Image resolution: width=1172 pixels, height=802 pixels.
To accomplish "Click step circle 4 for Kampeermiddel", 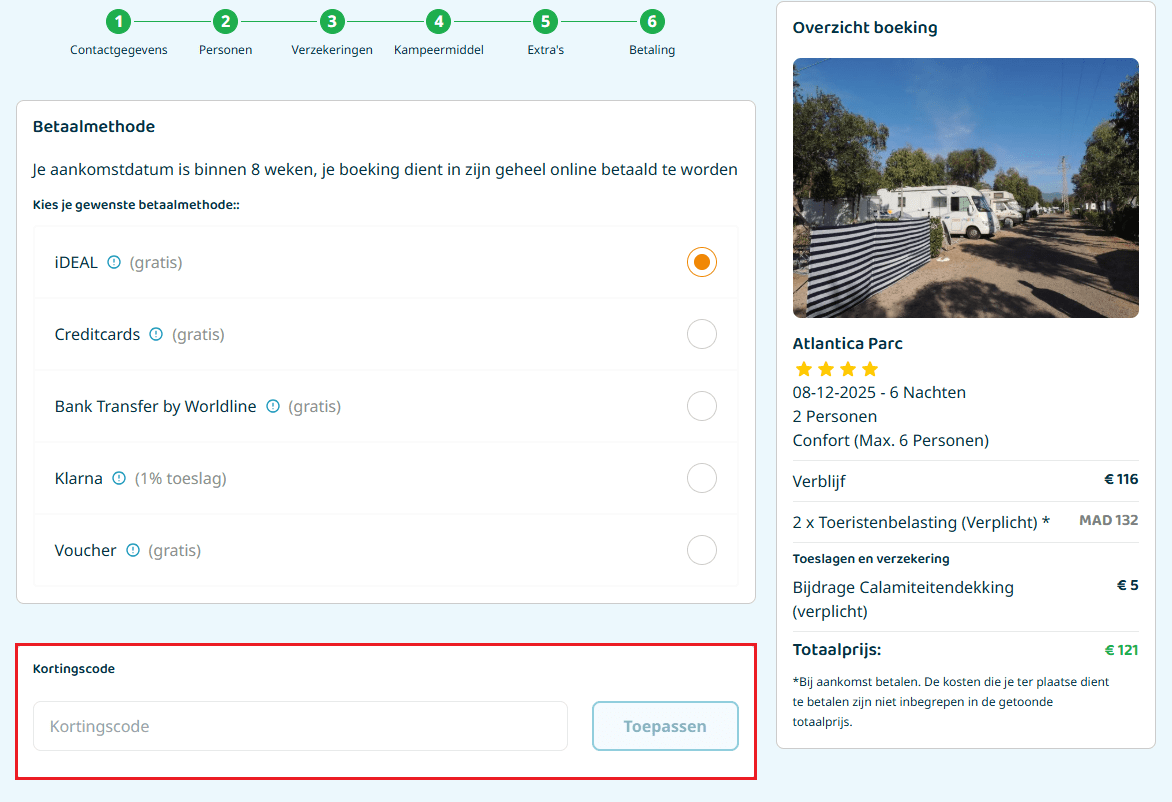I will (439, 21).
